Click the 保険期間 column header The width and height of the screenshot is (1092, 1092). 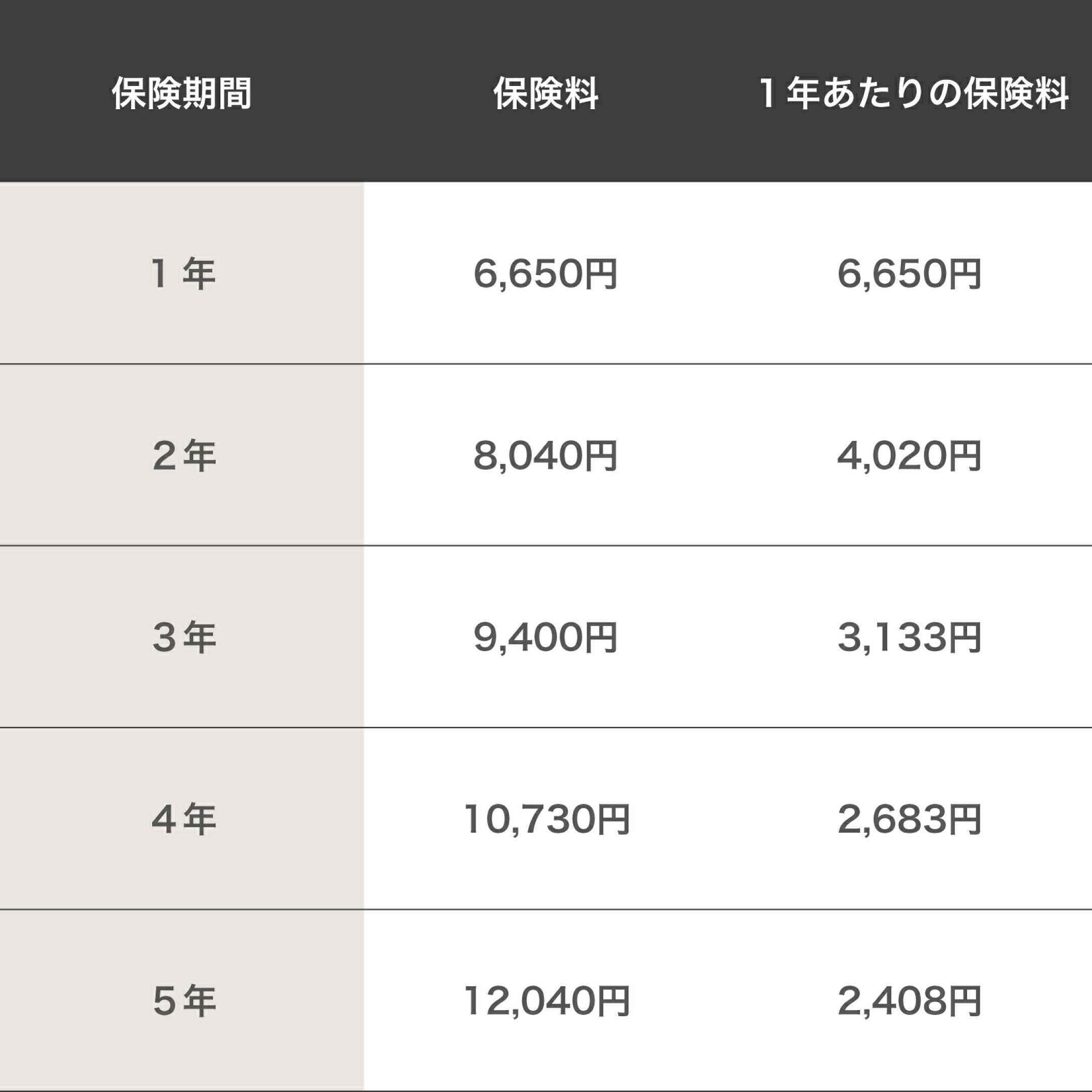click(181, 93)
